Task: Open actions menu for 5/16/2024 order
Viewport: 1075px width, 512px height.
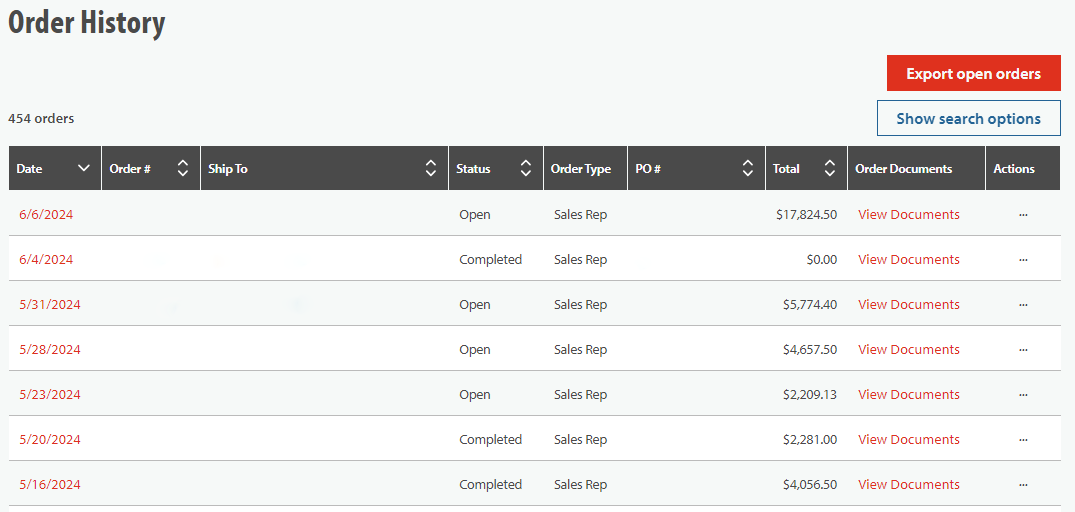Action: pyautogui.click(x=1022, y=485)
